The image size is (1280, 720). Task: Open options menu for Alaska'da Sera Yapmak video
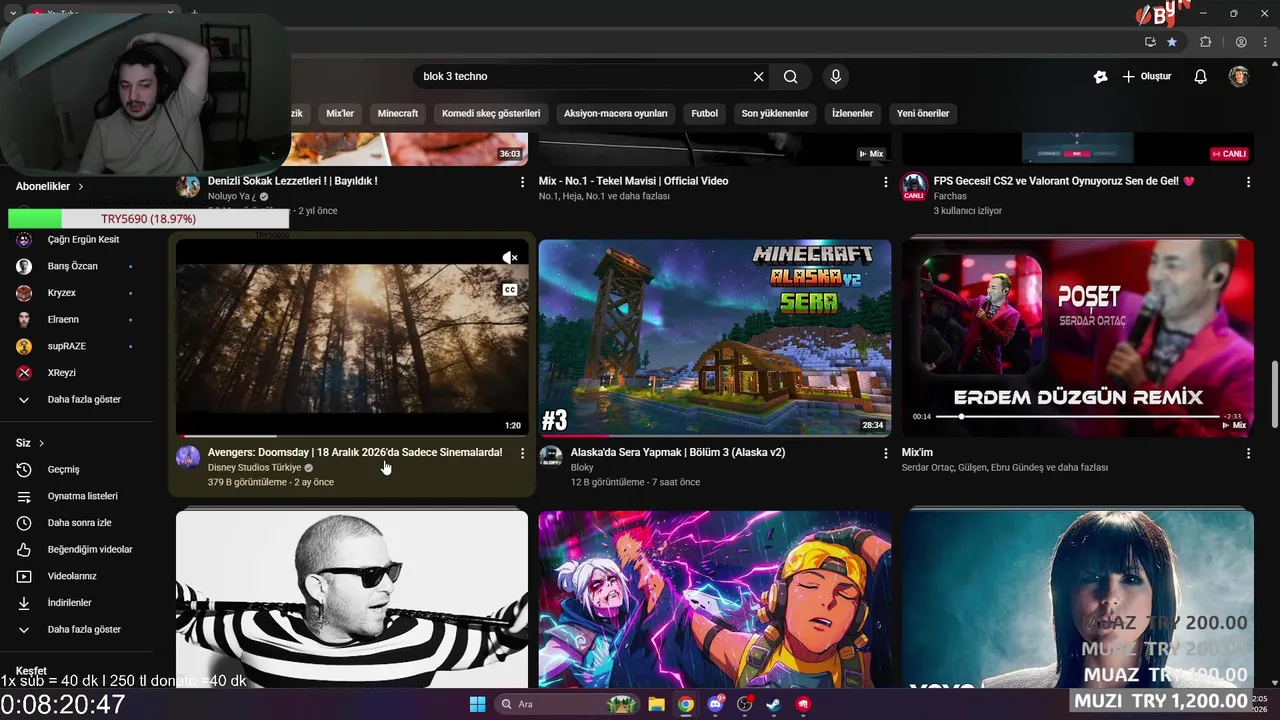pos(885,453)
